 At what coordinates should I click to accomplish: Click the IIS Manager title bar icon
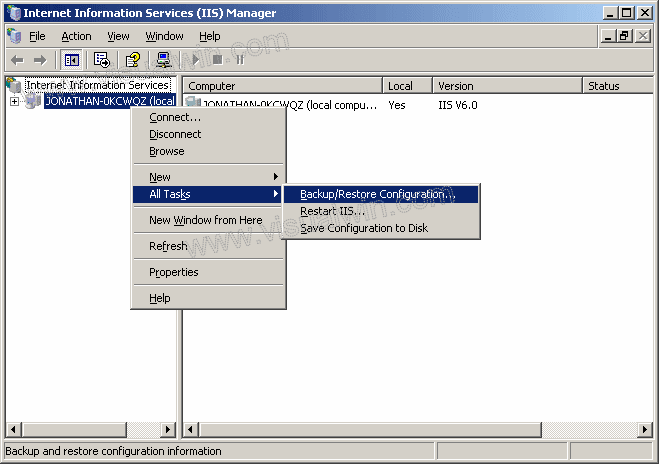click(14, 13)
